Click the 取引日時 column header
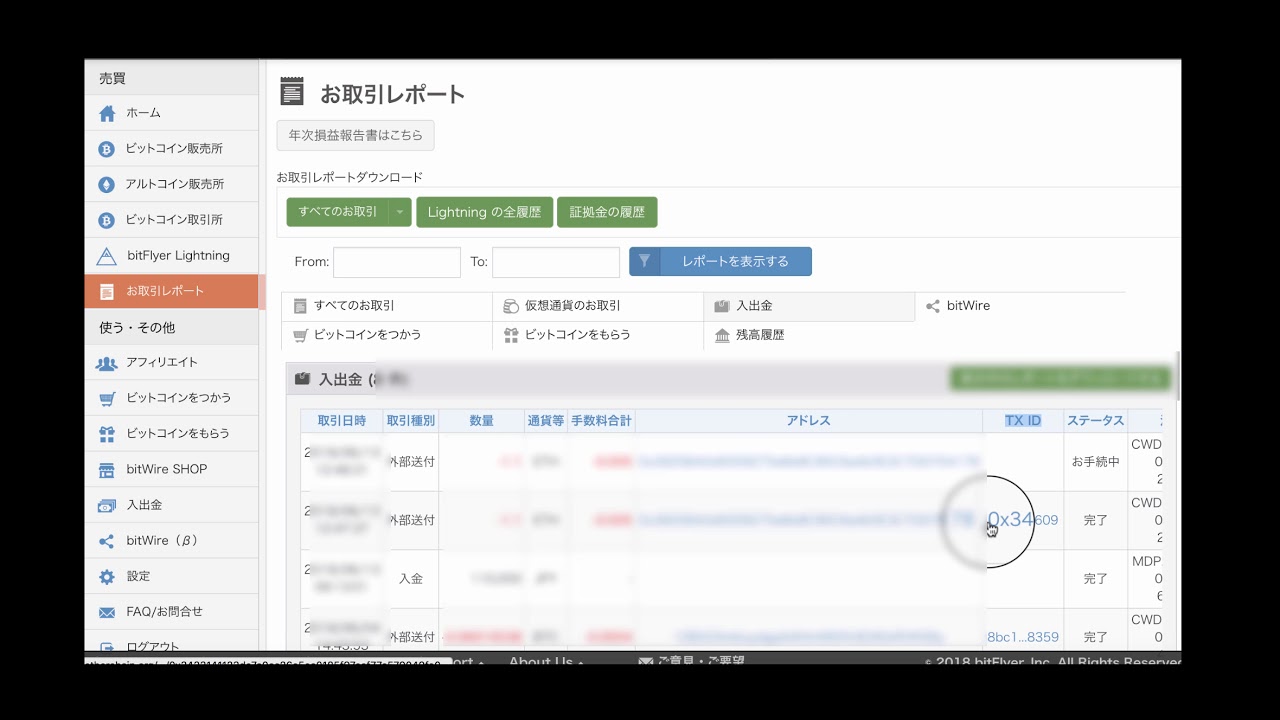1280x720 pixels. click(x=342, y=421)
